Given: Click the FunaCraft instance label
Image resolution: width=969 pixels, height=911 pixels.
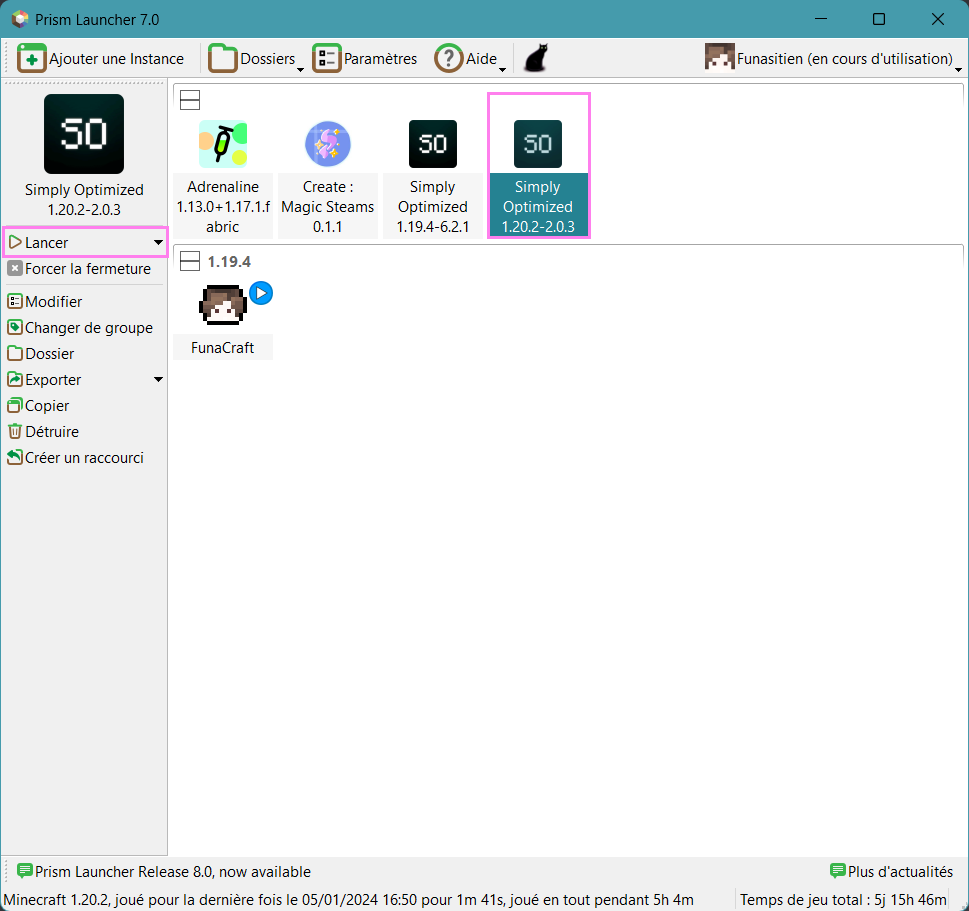Looking at the screenshot, I should [222, 348].
